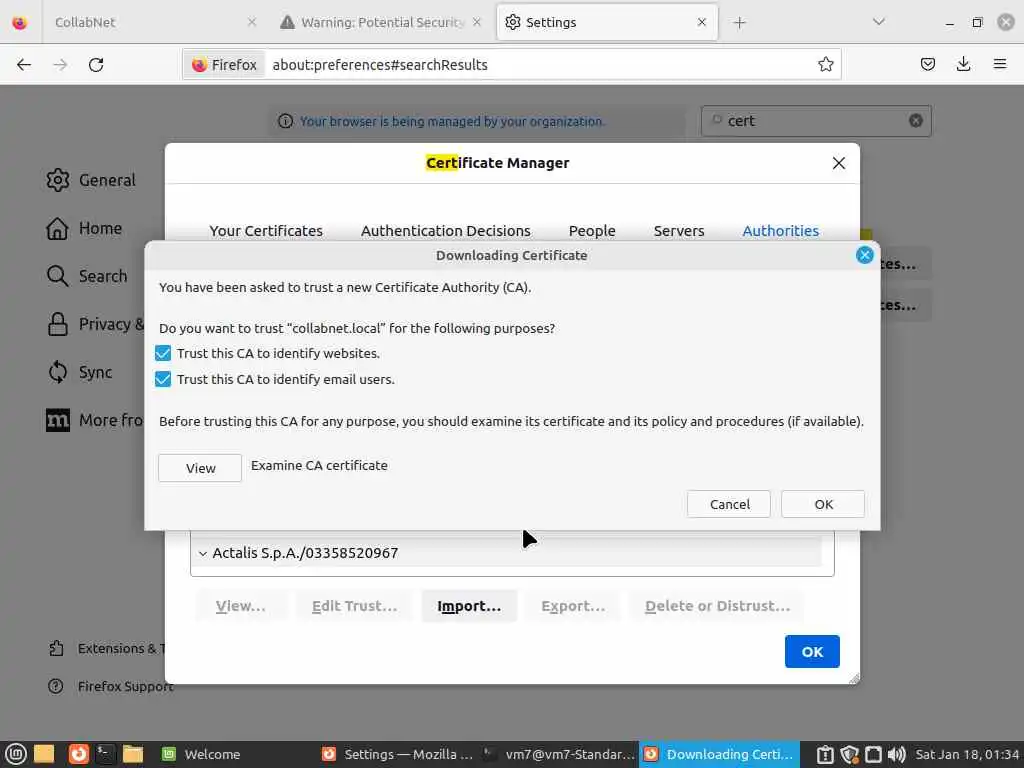Screen dimensions: 1024x768
Task: Open the Pocket save icon
Action: [927, 64]
